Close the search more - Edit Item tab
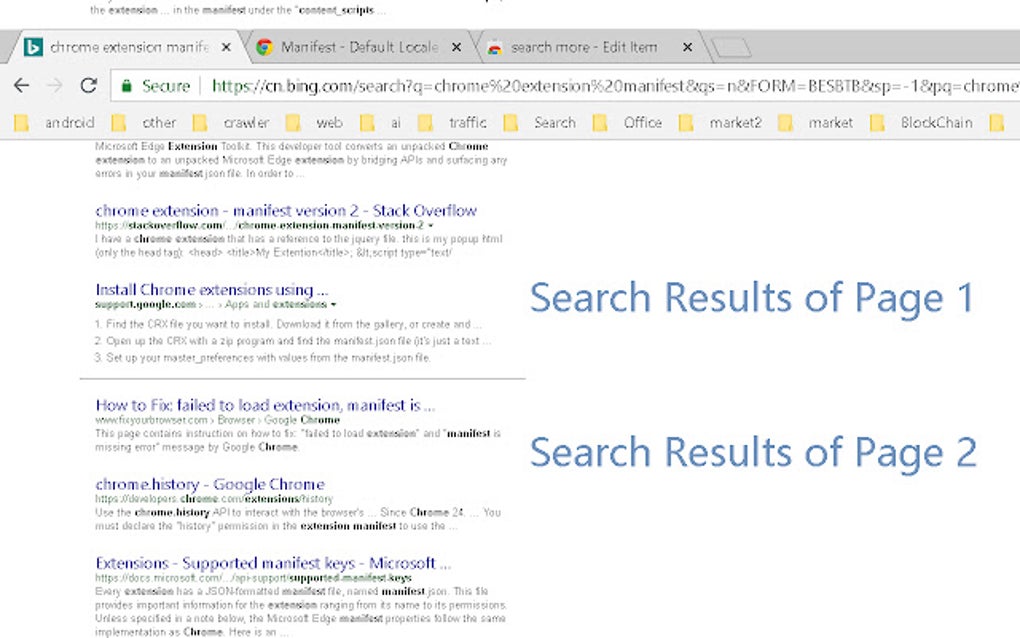 688,47
